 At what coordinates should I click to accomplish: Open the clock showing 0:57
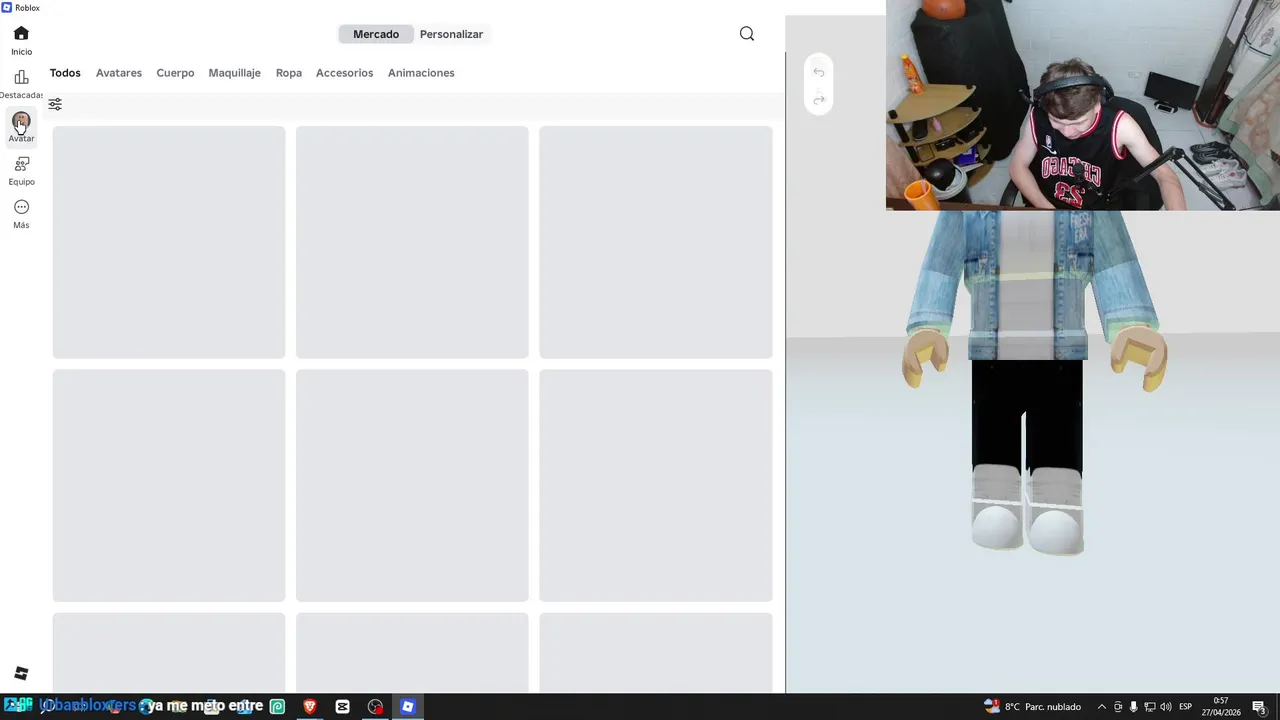tap(1222, 706)
